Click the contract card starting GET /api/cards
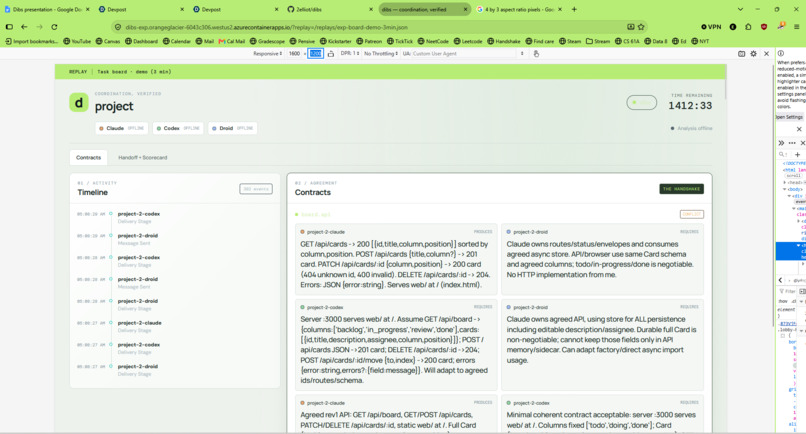This screenshot has height=434, width=806. tap(396, 259)
